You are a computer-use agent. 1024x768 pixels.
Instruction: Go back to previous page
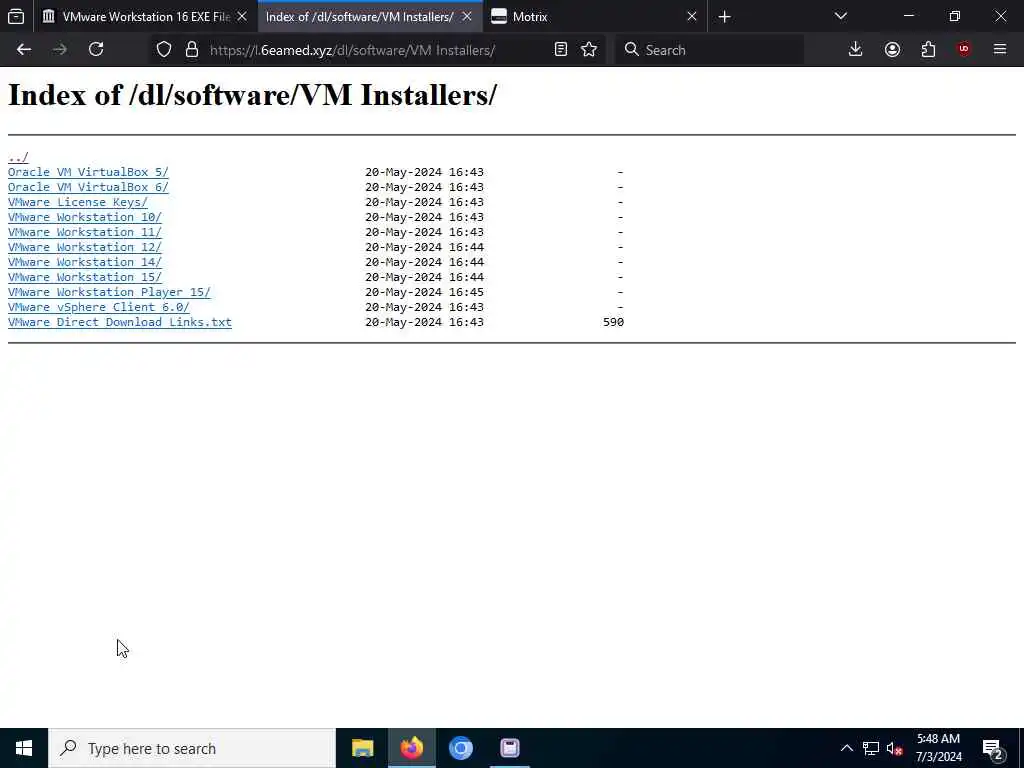pyautogui.click(x=24, y=50)
